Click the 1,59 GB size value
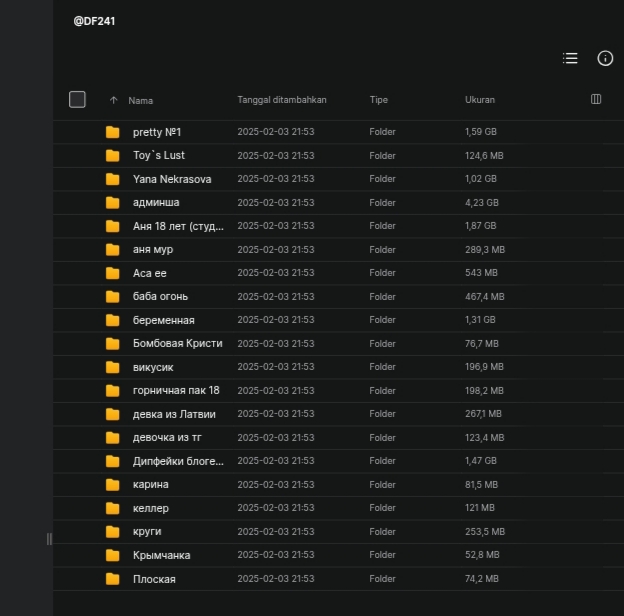The image size is (624, 616). (481, 132)
